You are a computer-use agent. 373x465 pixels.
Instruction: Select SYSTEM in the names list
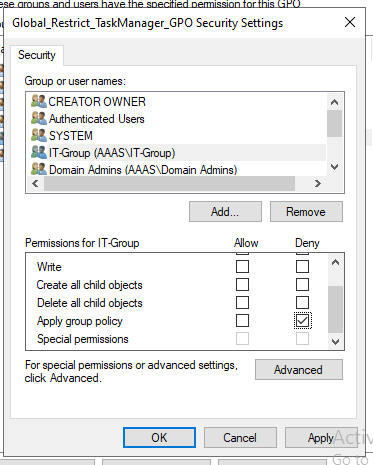71,136
